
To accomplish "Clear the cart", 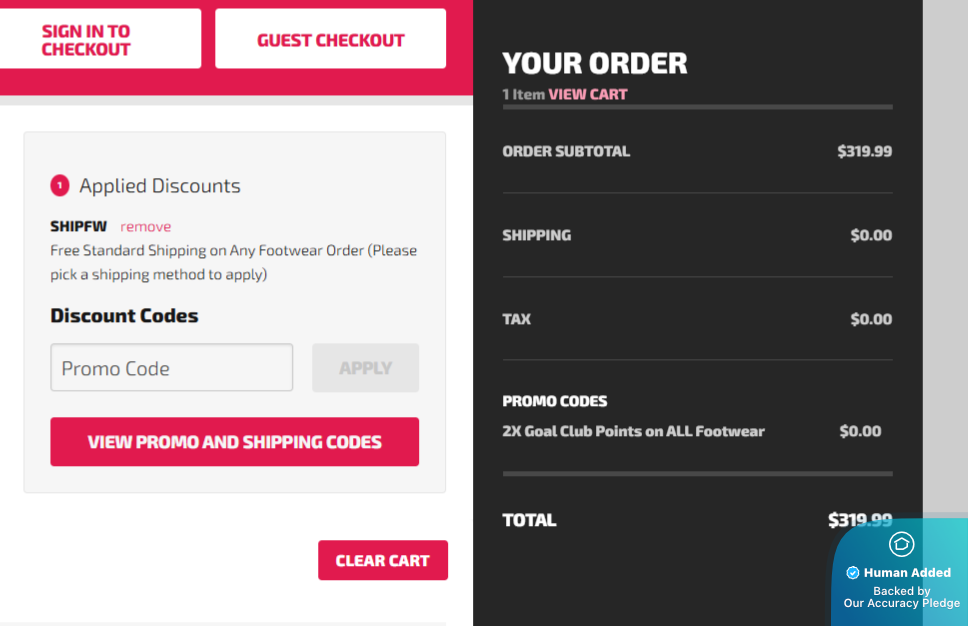I will [382, 561].
